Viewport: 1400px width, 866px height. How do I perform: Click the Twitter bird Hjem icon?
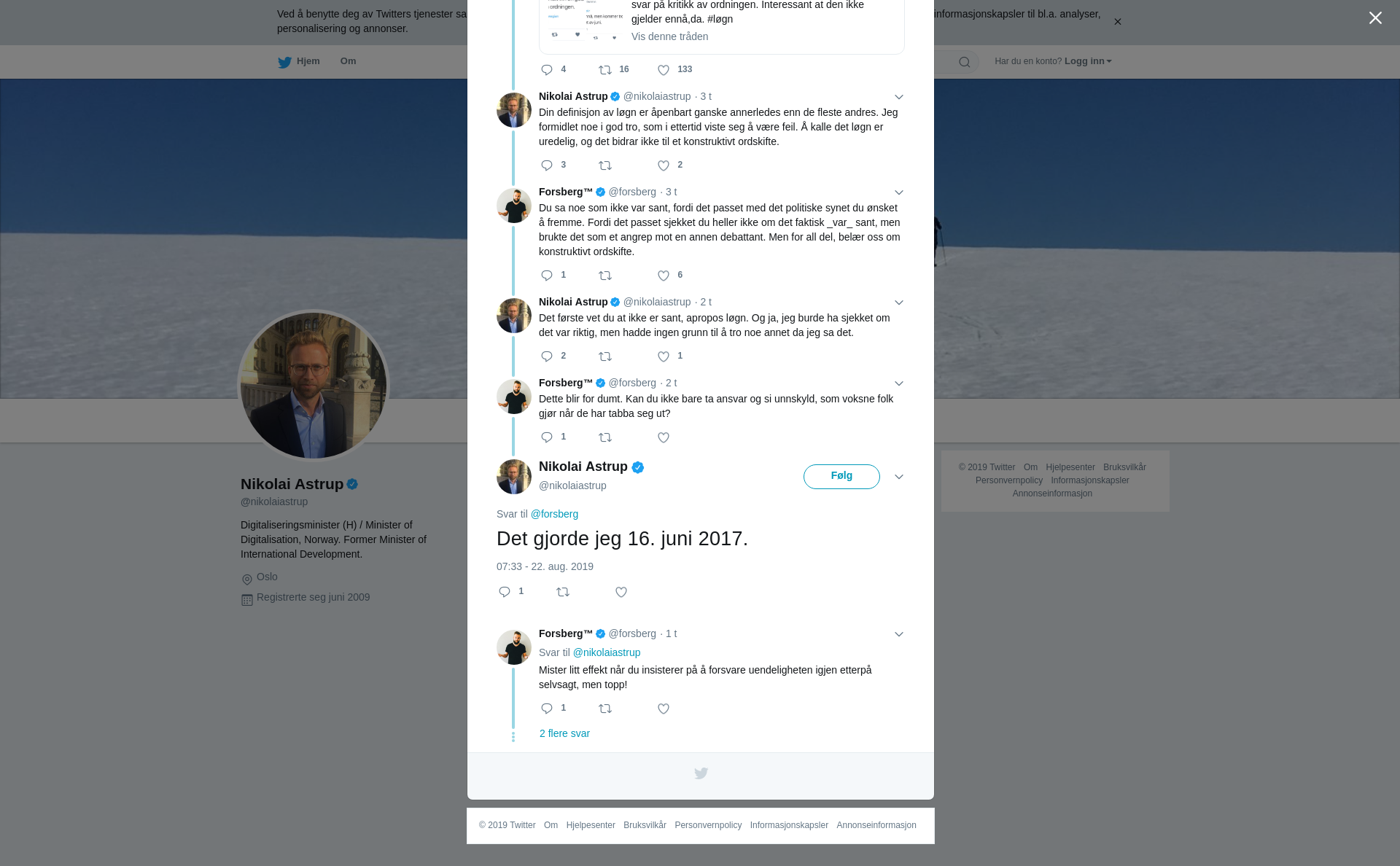click(285, 62)
